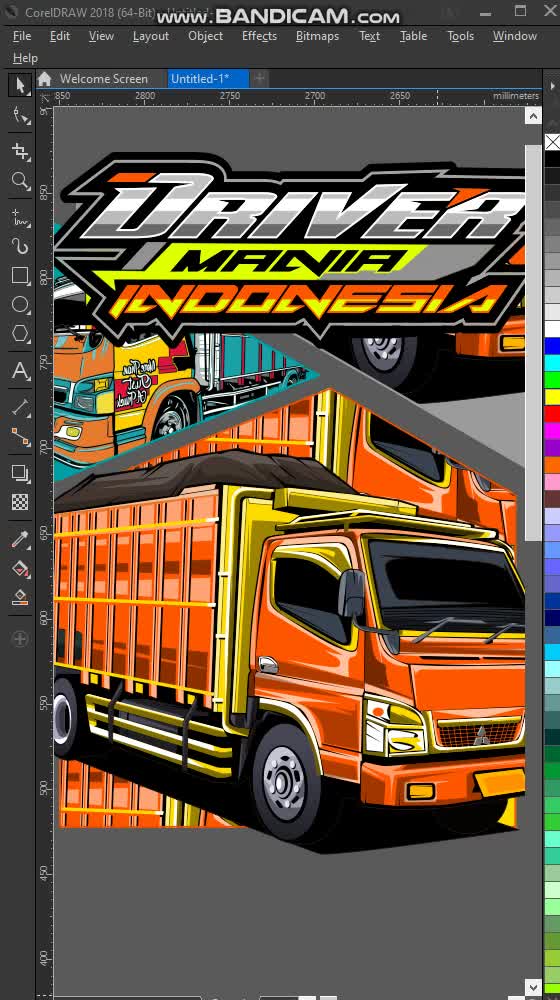The image size is (560, 1000).
Task: Pick the Rectangle tool
Action: 20,275
